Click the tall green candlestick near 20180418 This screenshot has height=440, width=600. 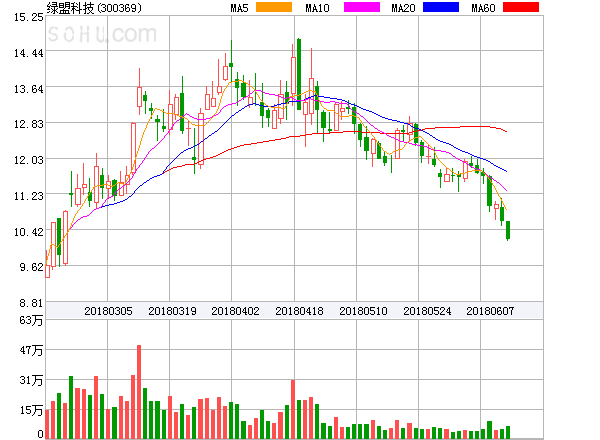point(299,74)
